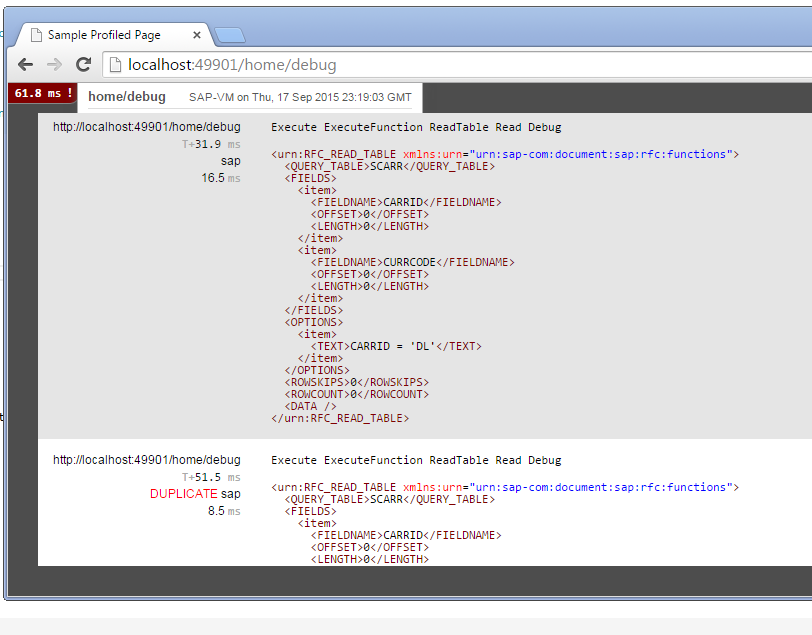Click the DATA tag line
This screenshot has height=635, width=812.
pos(311,407)
